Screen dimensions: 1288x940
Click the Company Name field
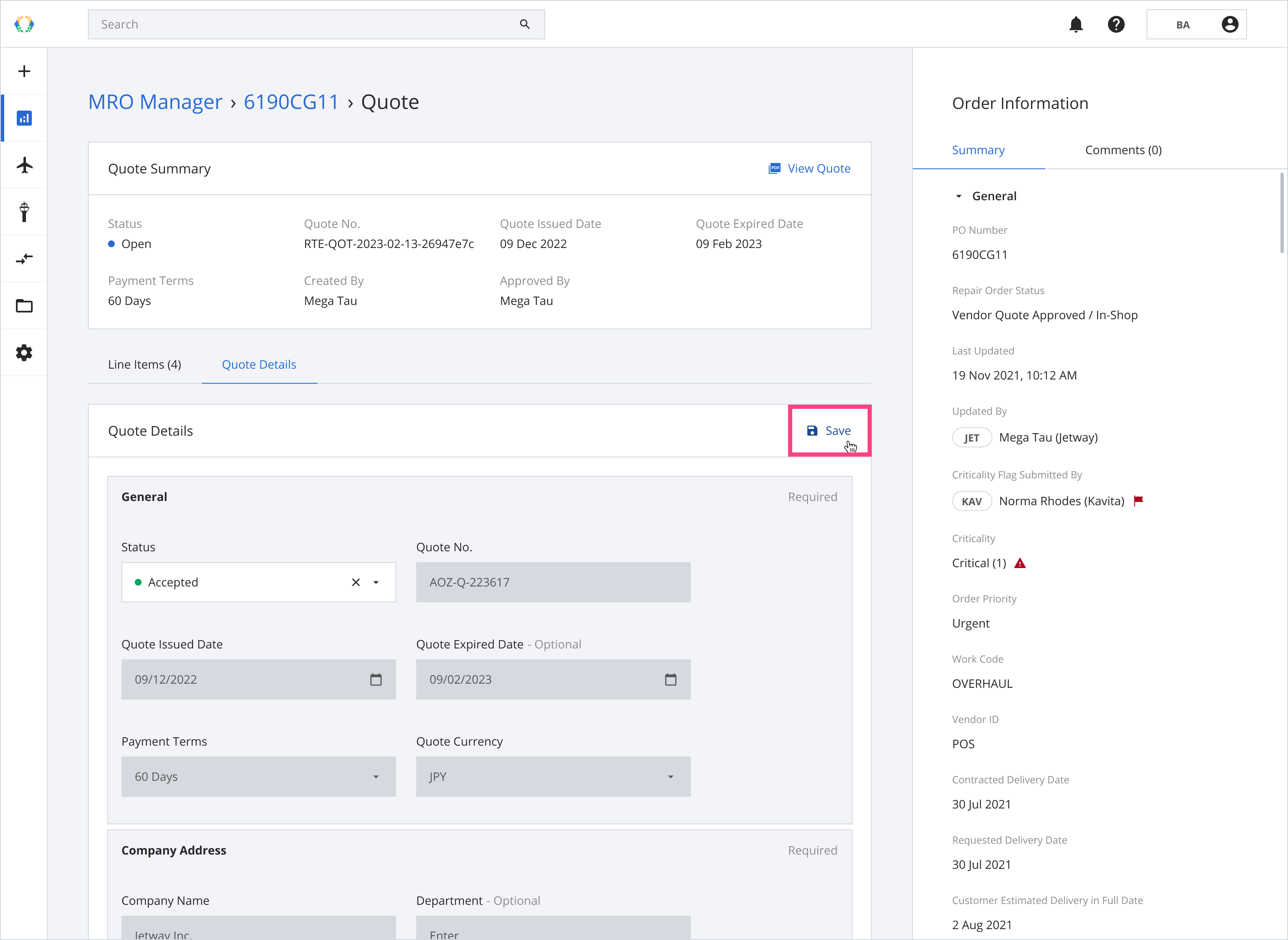258,928
